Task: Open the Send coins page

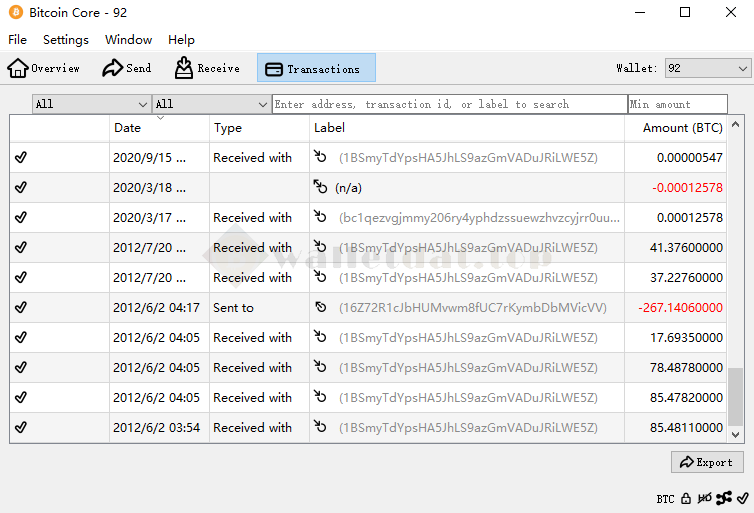Action: point(127,68)
